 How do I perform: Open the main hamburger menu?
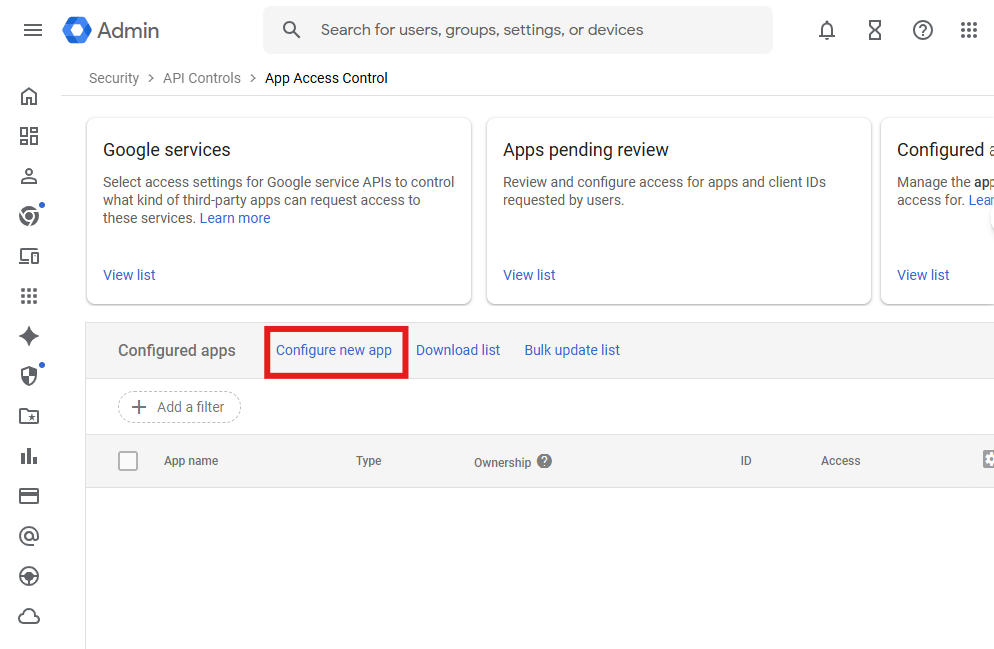33,30
